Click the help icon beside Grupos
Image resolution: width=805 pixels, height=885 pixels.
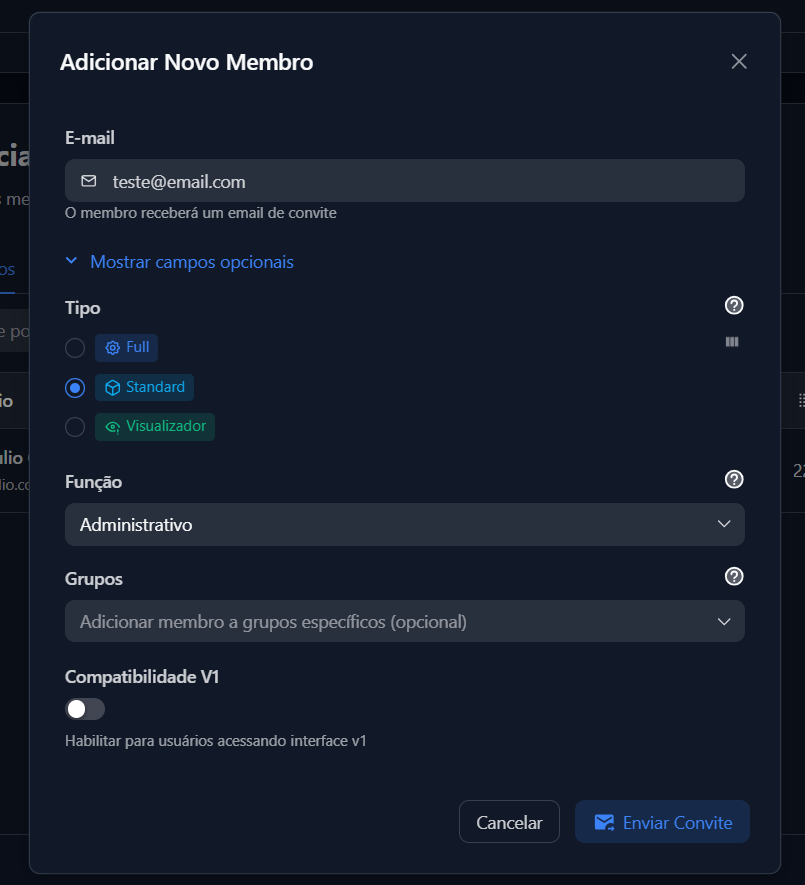[734, 577]
